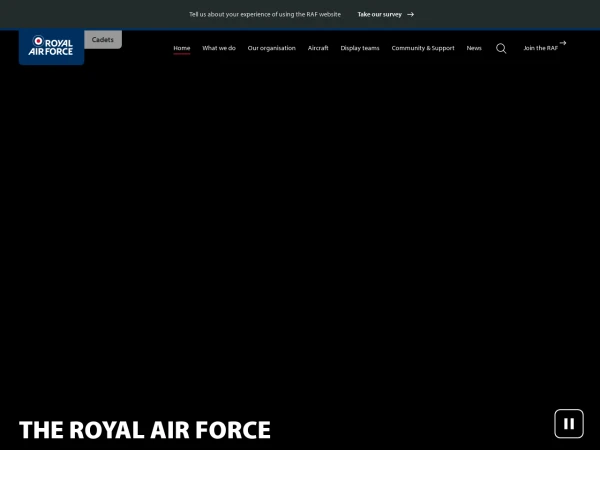Follow the Take our survey link
The height and width of the screenshot is (480, 600).
[x=379, y=14]
